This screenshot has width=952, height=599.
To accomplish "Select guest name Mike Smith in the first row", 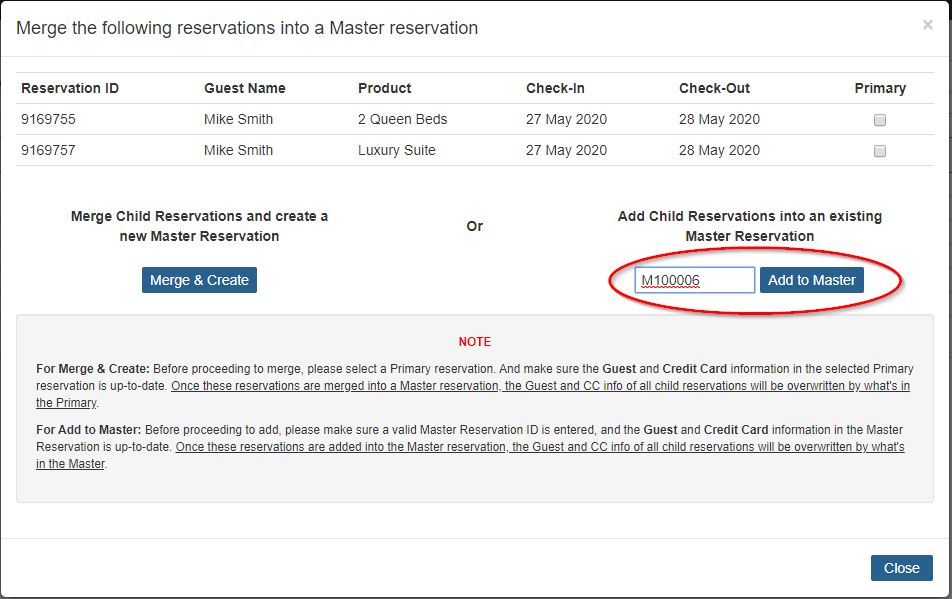I will point(240,120).
